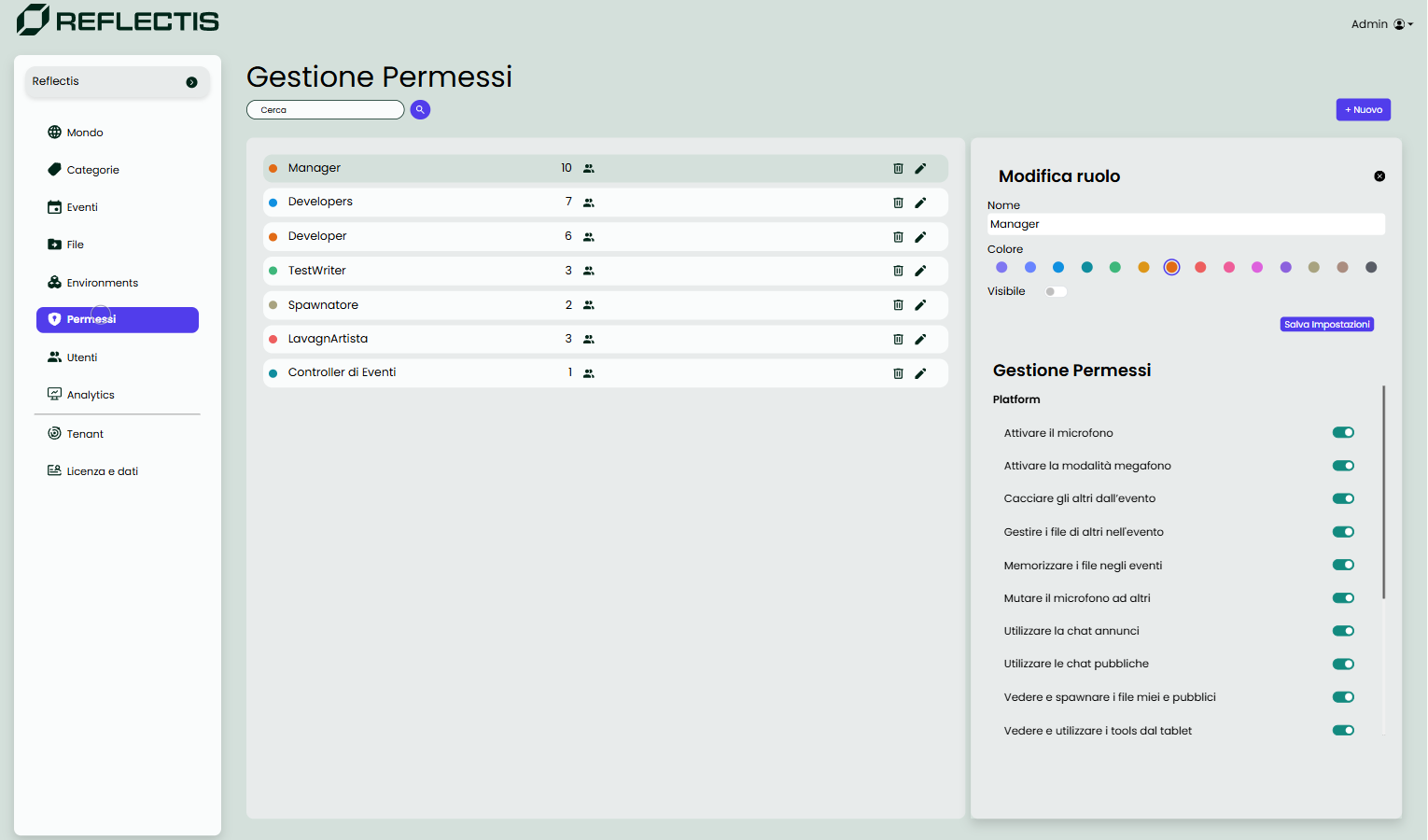Image resolution: width=1428 pixels, height=840 pixels.
Task: Open the Utenti users icon
Action: (54, 357)
